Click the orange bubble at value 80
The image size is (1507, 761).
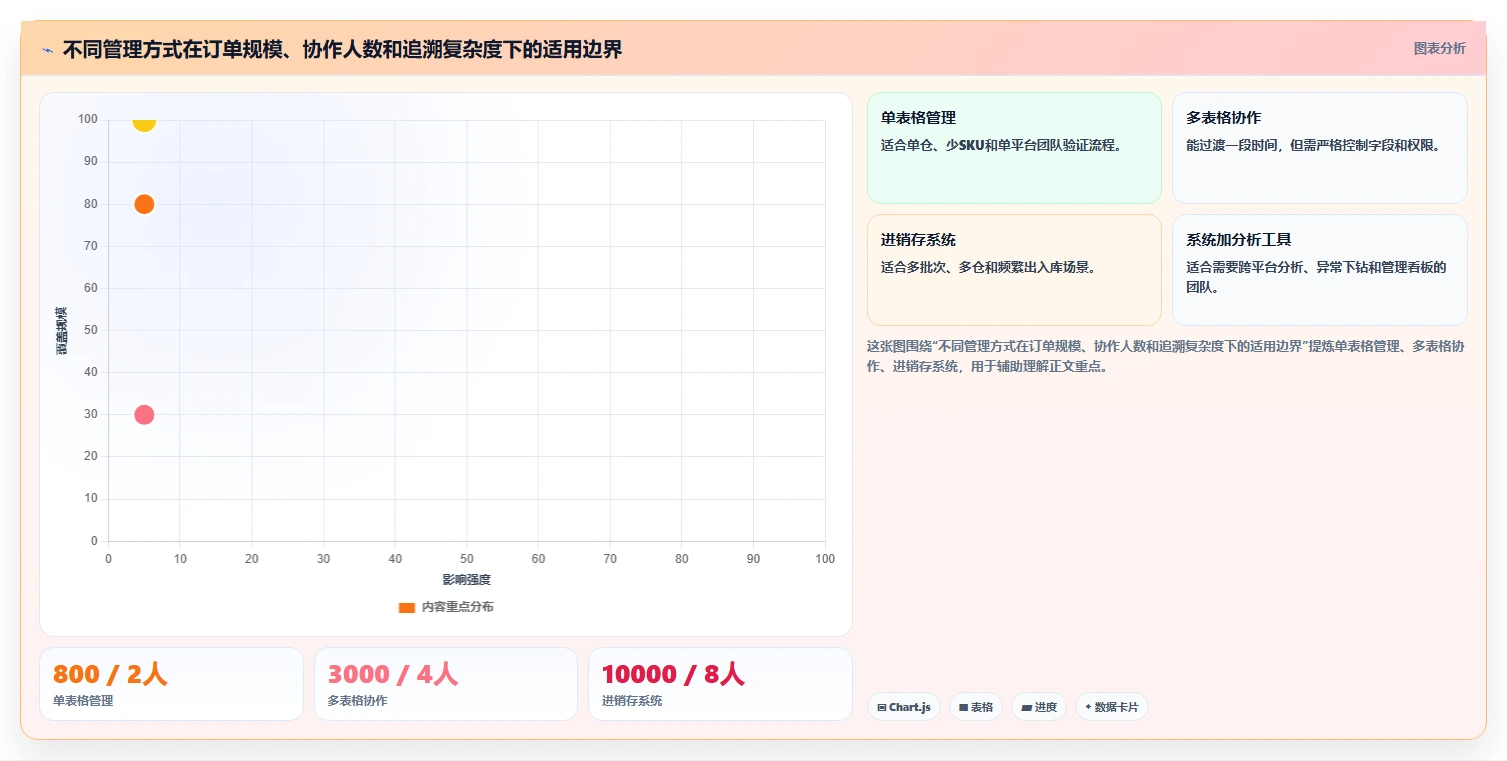coord(144,204)
